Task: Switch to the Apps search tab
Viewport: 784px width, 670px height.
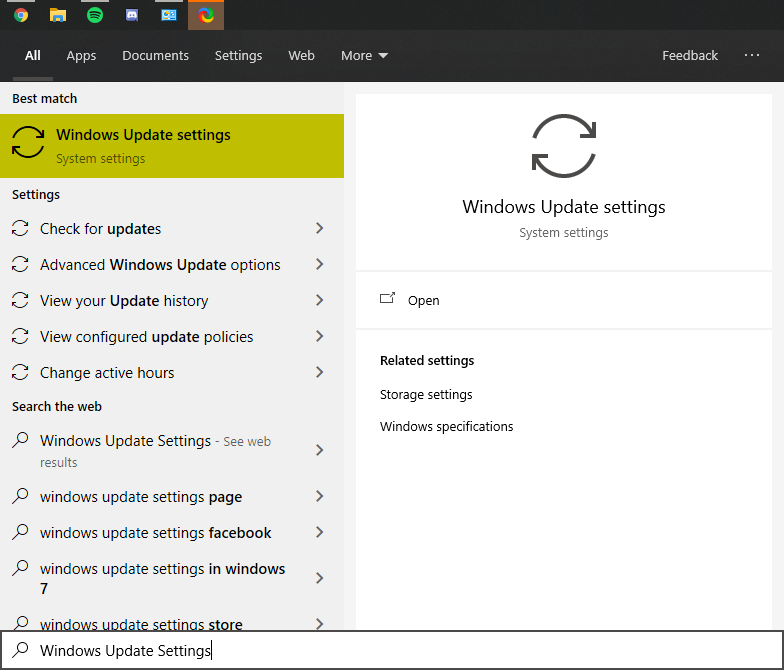Action: point(81,56)
